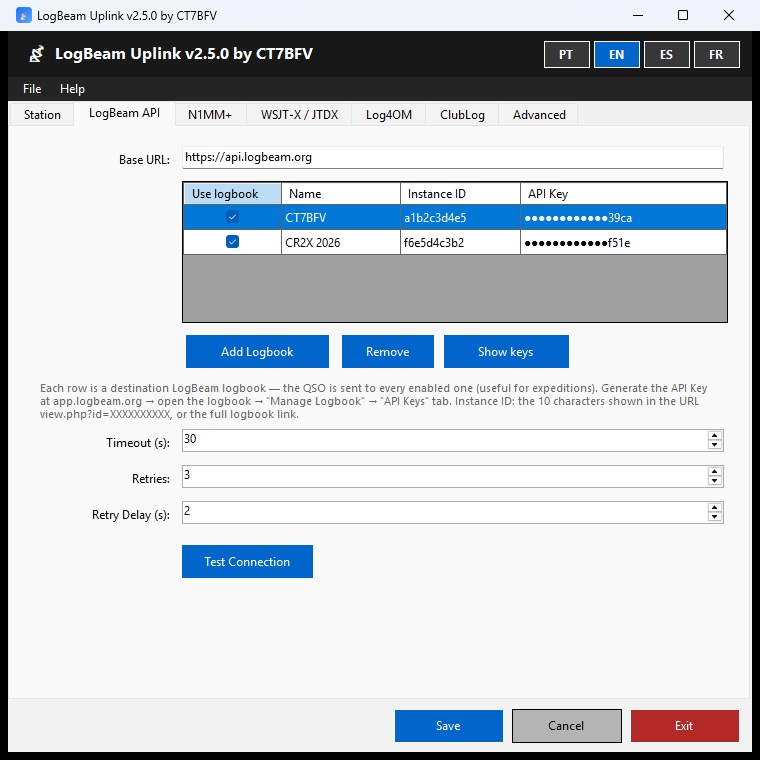Click instance ID a1b2c3d4e5 cell
This screenshot has height=760, width=760.
(x=460, y=218)
